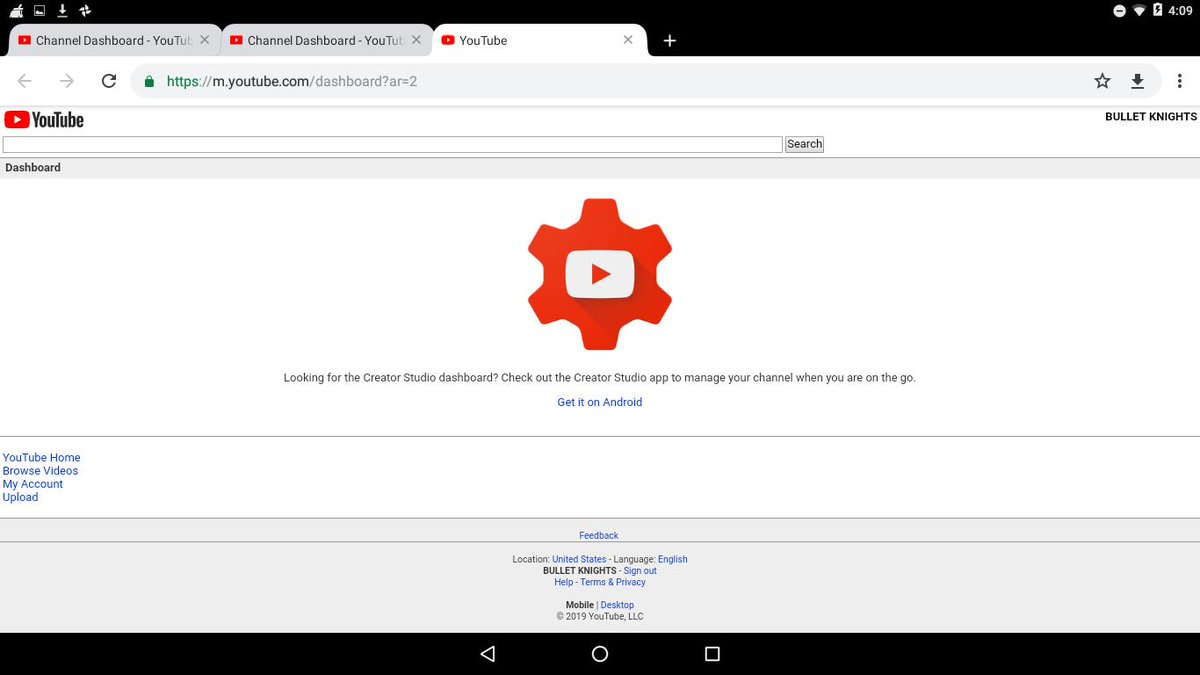Tap the image notification icon in status bar

[39, 10]
